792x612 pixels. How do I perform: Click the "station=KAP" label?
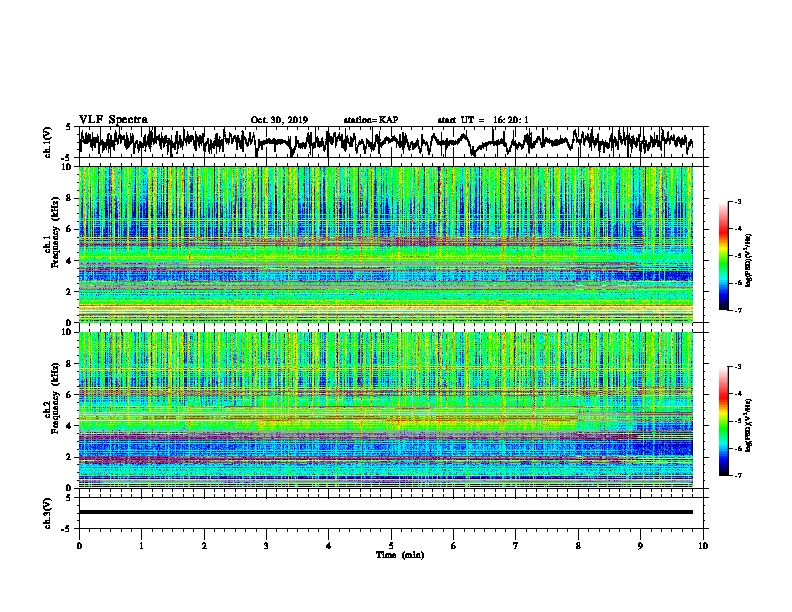tap(371, 120)
